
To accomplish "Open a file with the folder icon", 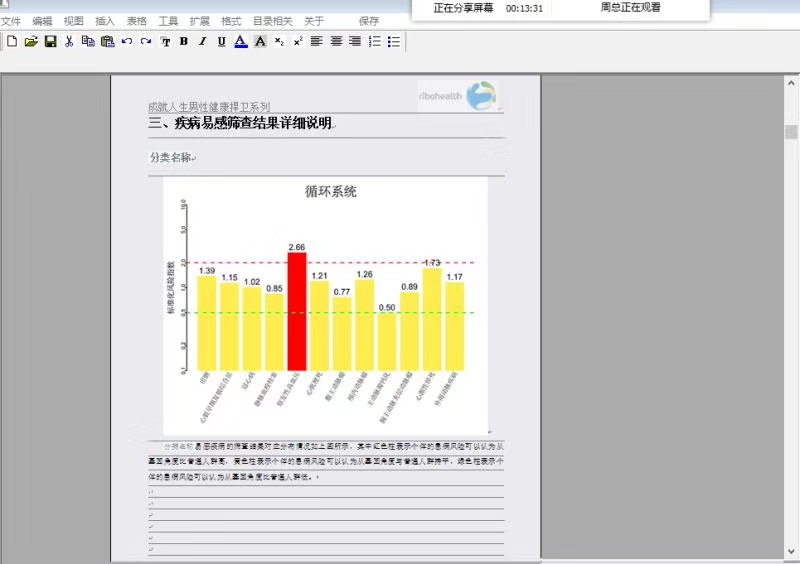I will pyautogui.click(x=31, y=41).
